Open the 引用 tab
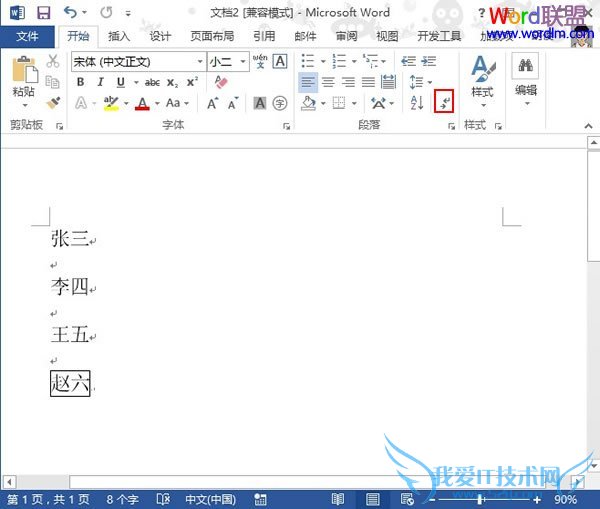 264,36
